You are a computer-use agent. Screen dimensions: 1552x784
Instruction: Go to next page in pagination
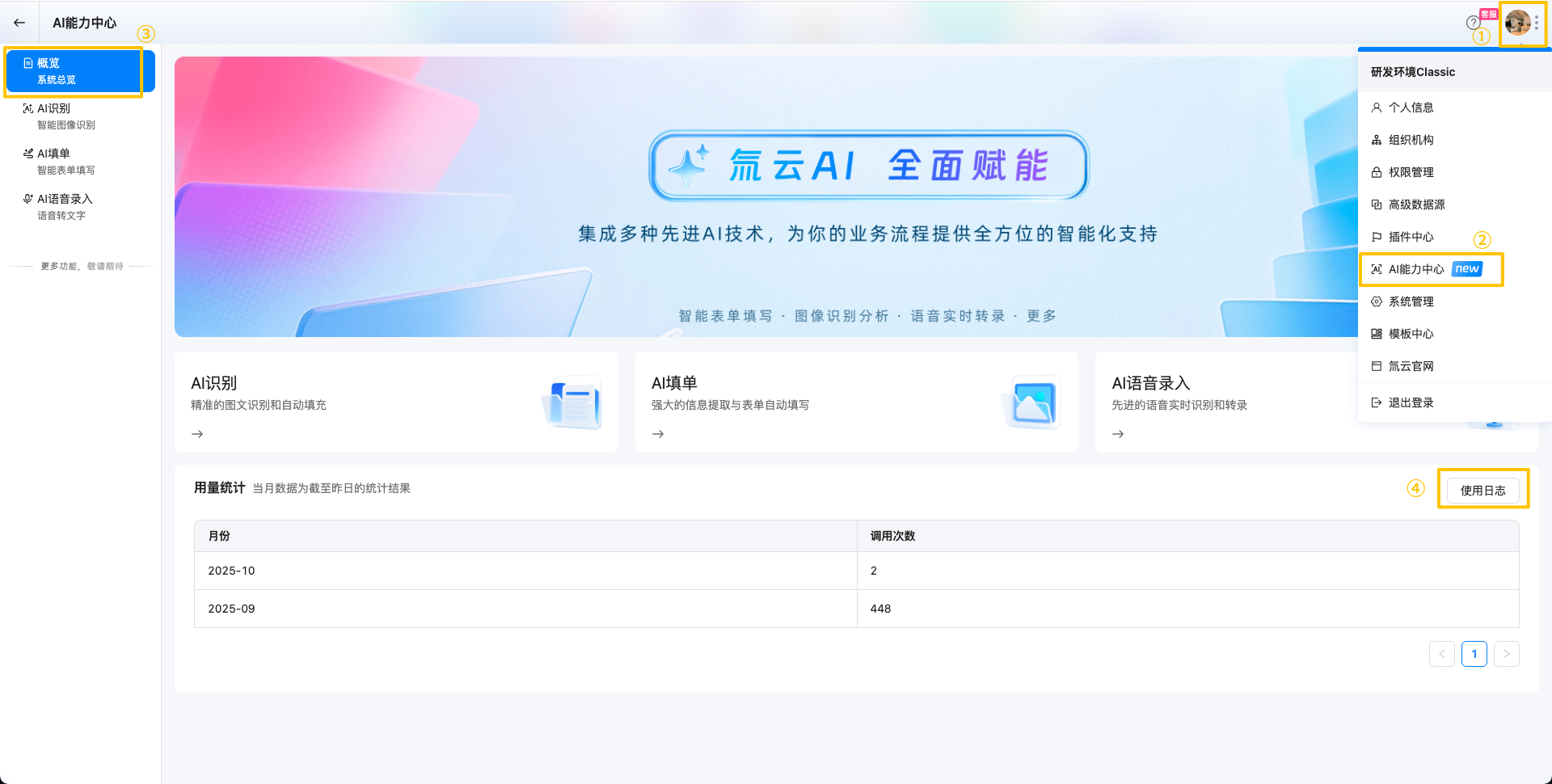click(x=1506, y=654)
